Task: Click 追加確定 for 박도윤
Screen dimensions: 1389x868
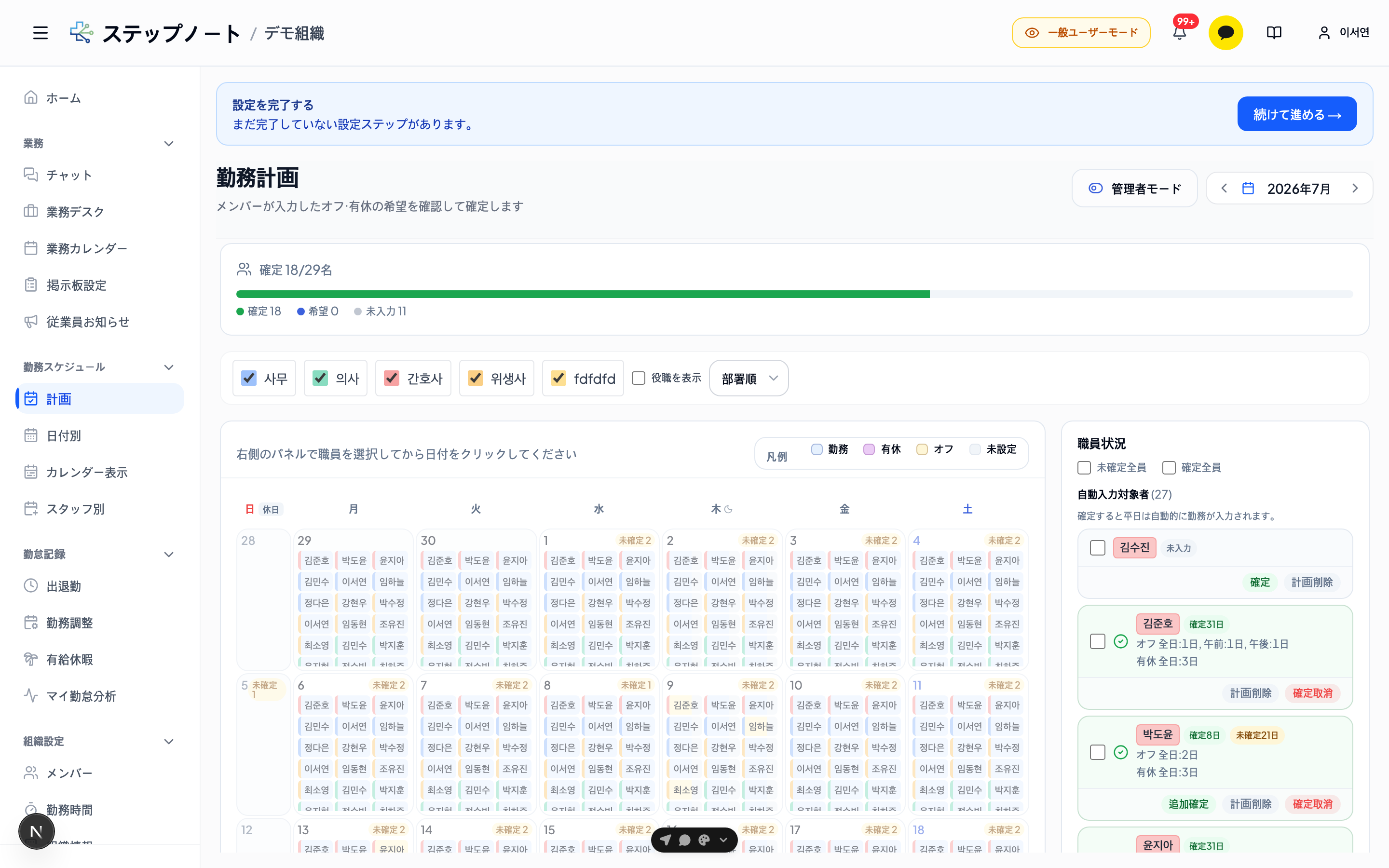Action: coord(1189,804)
